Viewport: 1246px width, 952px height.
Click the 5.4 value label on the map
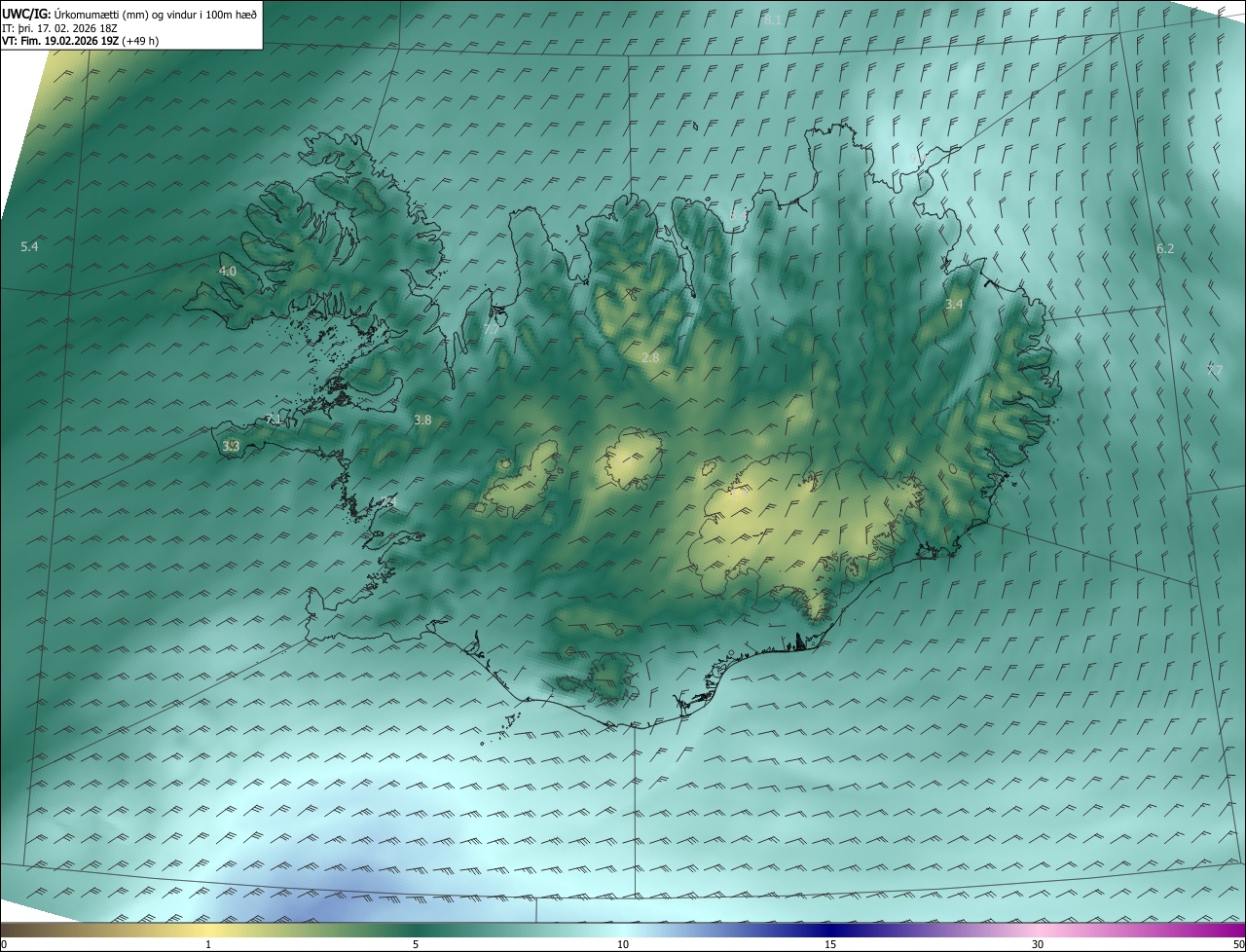coord(29,247)
